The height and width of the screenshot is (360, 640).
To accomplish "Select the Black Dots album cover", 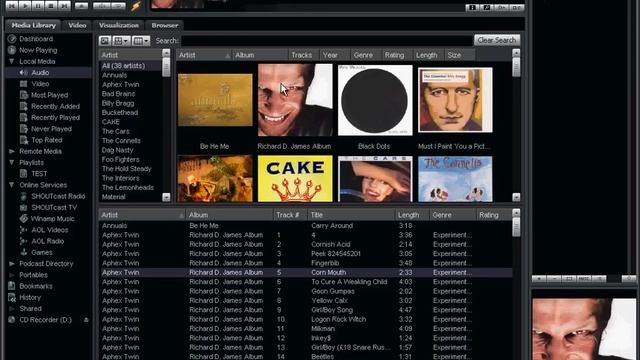I will 375,100.
